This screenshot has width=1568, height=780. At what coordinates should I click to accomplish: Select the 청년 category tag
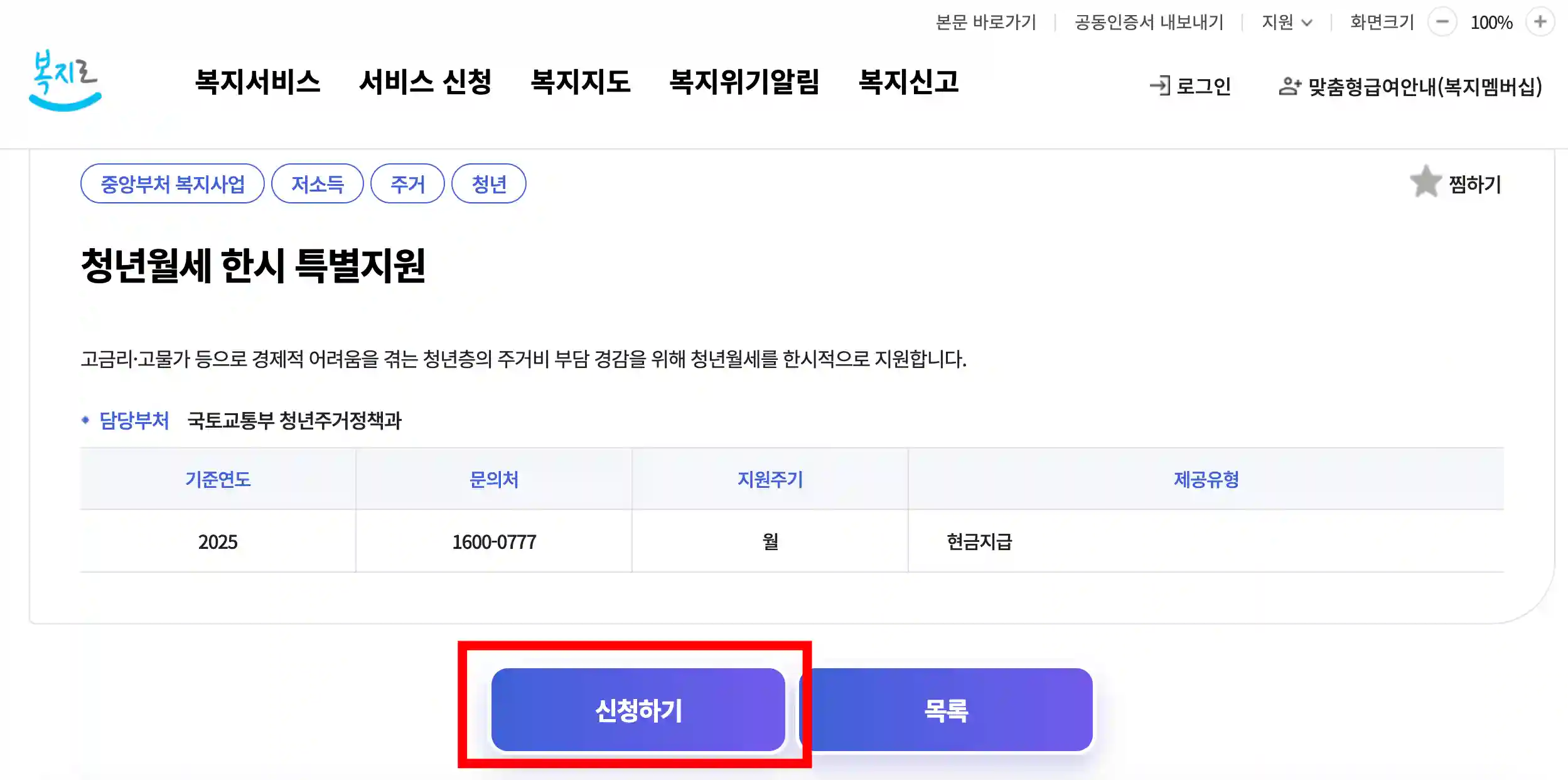[489, 183]
